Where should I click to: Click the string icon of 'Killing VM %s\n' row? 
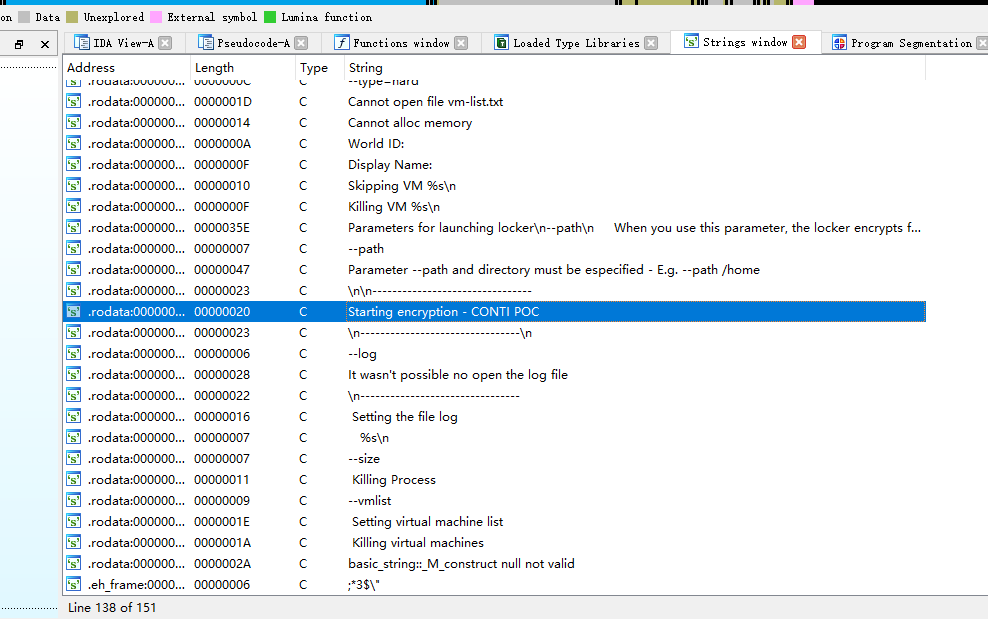coord(74,207)
